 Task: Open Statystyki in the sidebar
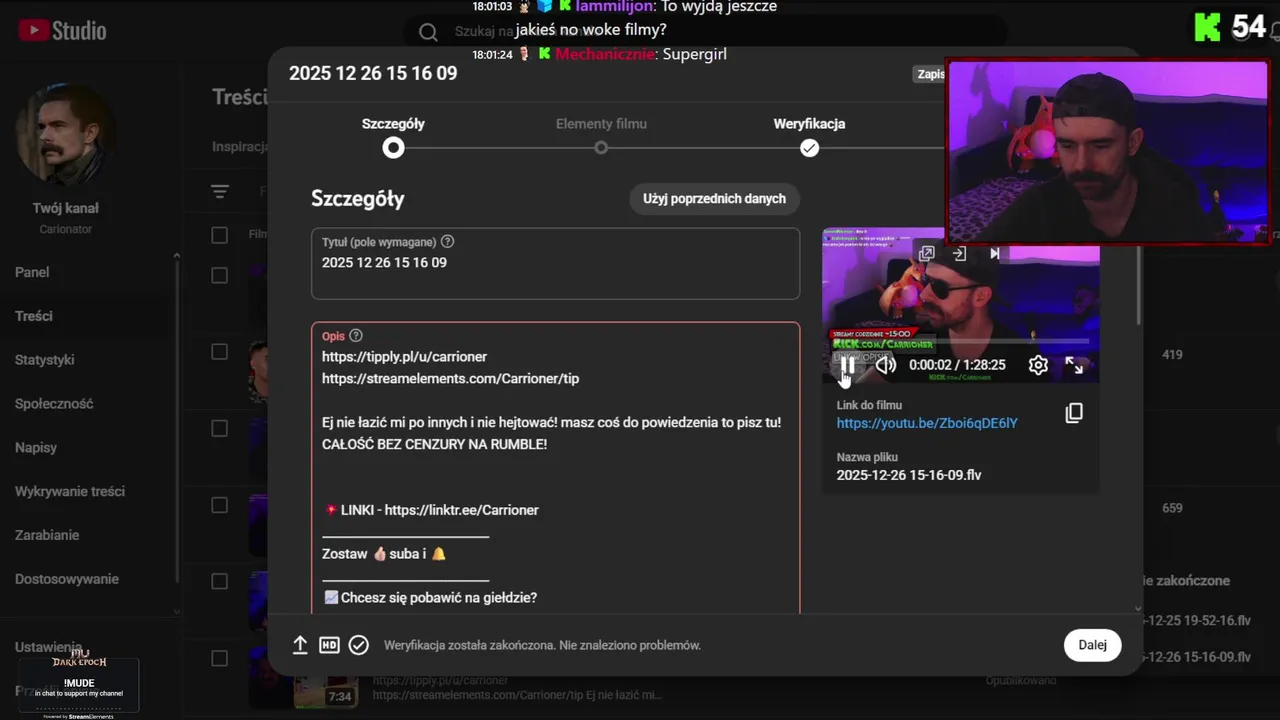(44, 360)
